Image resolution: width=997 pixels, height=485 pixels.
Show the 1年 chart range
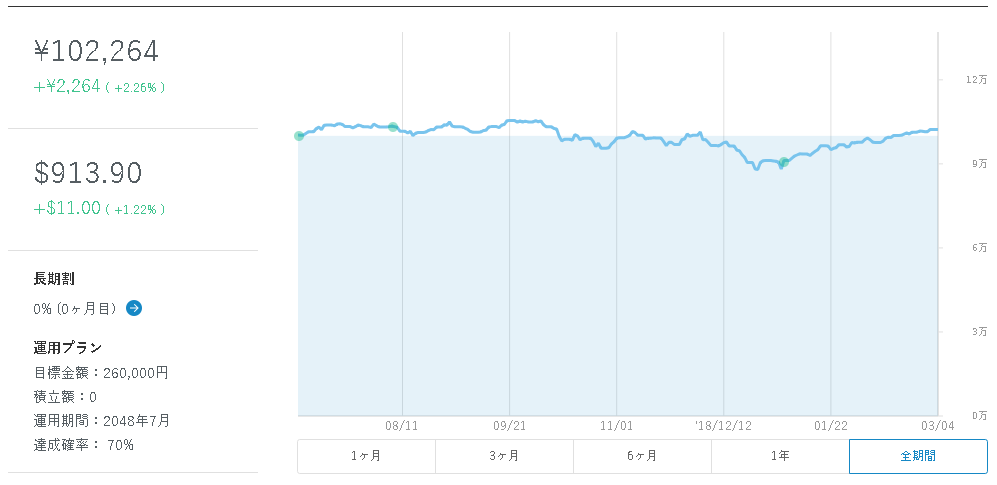(x=780, y=456)
